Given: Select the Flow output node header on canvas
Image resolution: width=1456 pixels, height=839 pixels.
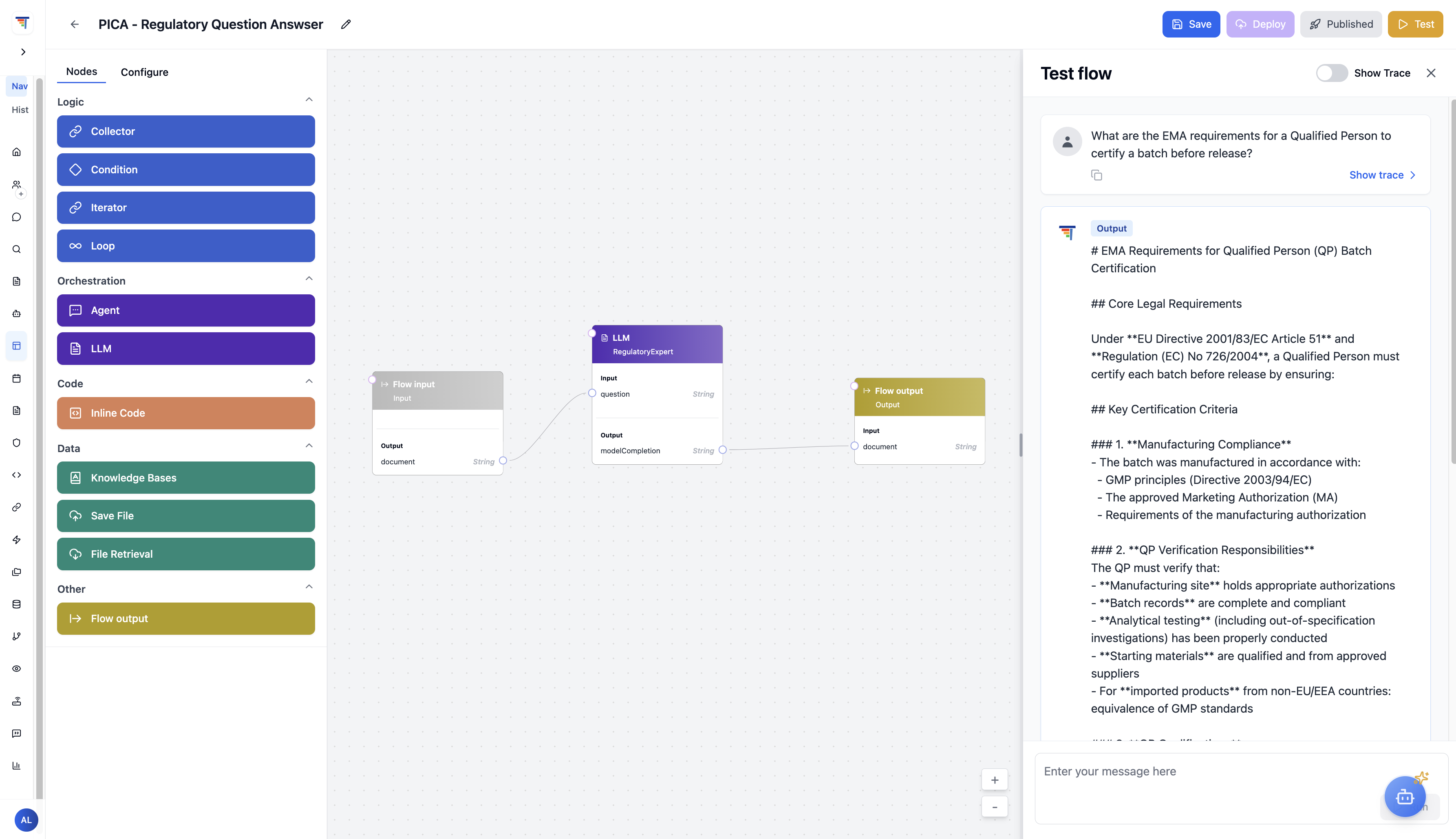Looking at the screenshot, I should click(920, 397).
